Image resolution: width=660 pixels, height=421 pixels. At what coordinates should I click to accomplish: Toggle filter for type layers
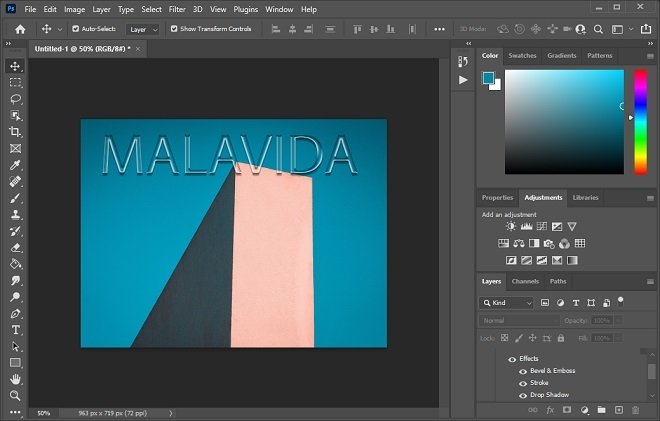576,303
